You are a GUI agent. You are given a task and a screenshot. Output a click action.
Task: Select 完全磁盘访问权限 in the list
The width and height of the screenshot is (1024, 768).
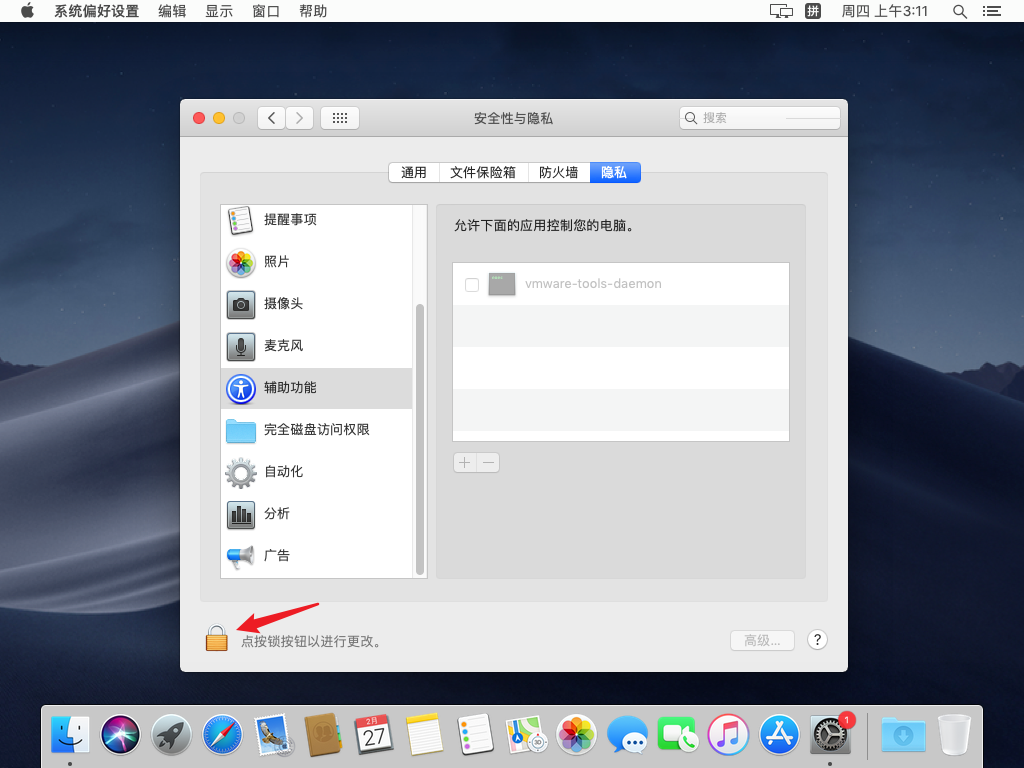[317, 430]
